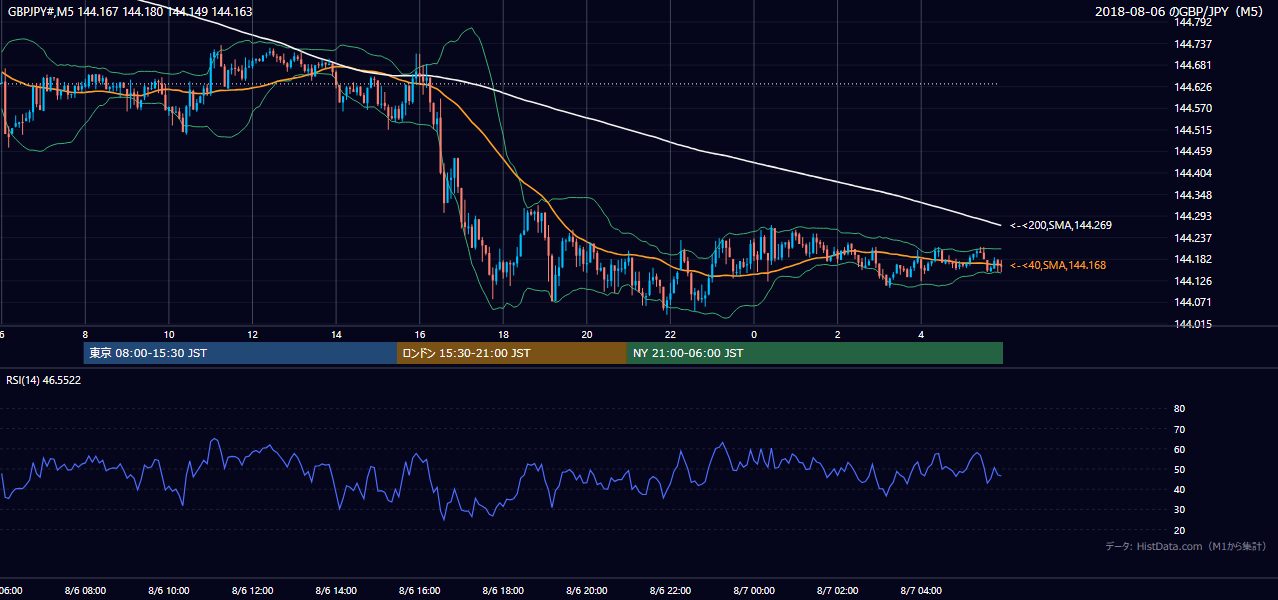Click bottom time axis label 8/6 08:00
This screenshot has height=600, width=1278.
(x=85, y=591)
